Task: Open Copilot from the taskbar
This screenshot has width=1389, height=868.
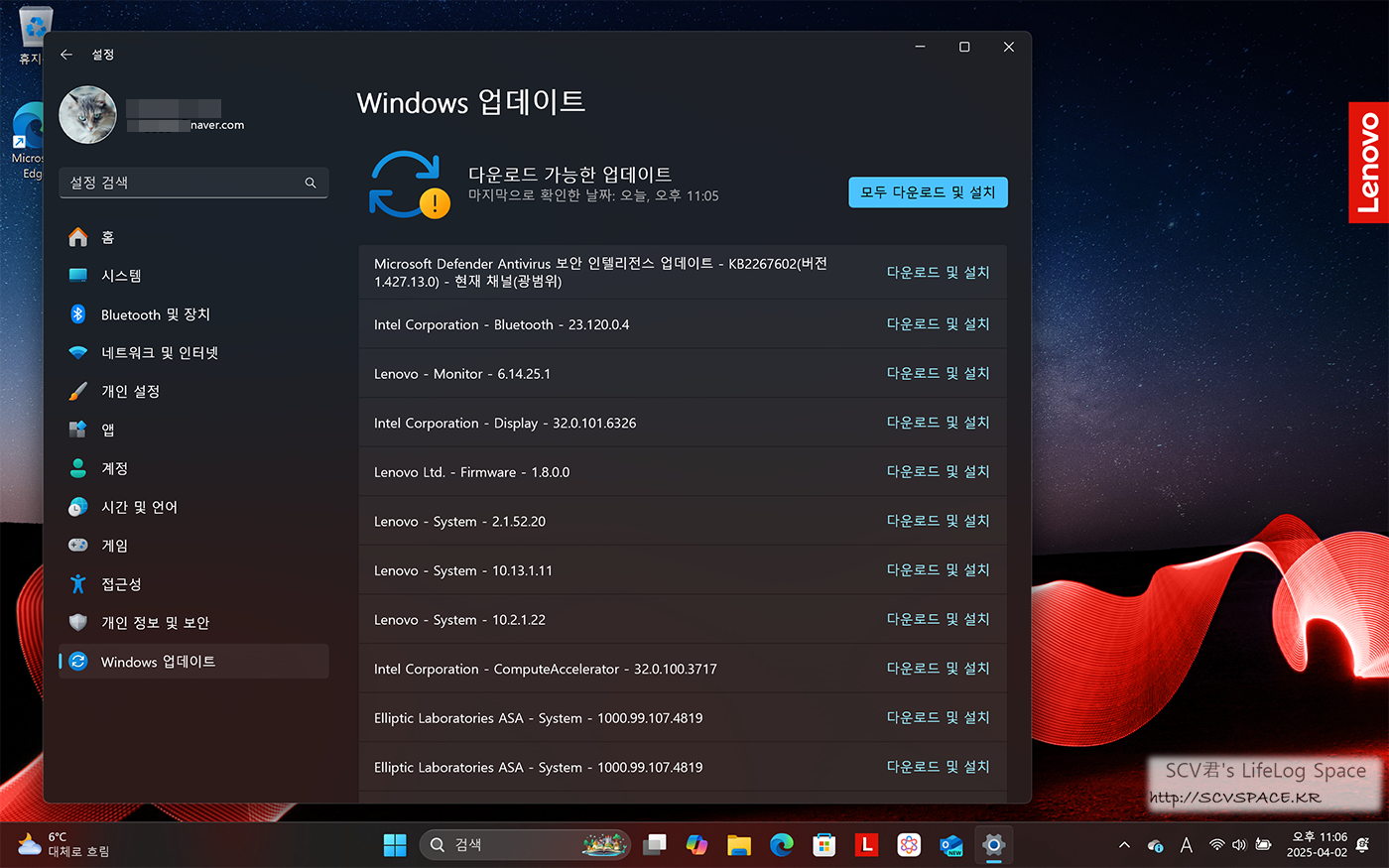Action: click(x=696, y=845)
